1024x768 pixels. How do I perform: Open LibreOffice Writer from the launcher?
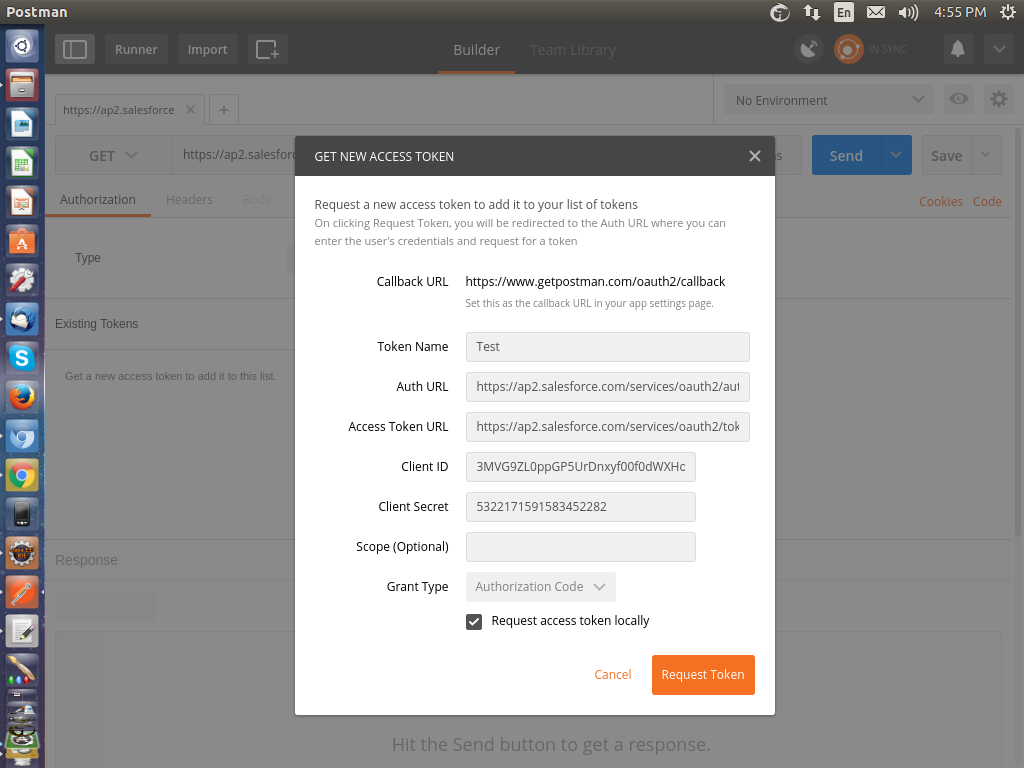coord(22,124)
